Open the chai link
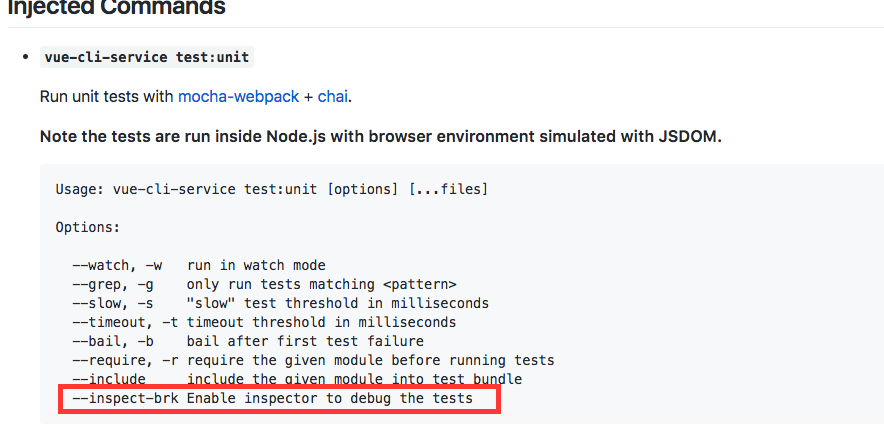The image size is (884, 442). (x=333, y=97)
